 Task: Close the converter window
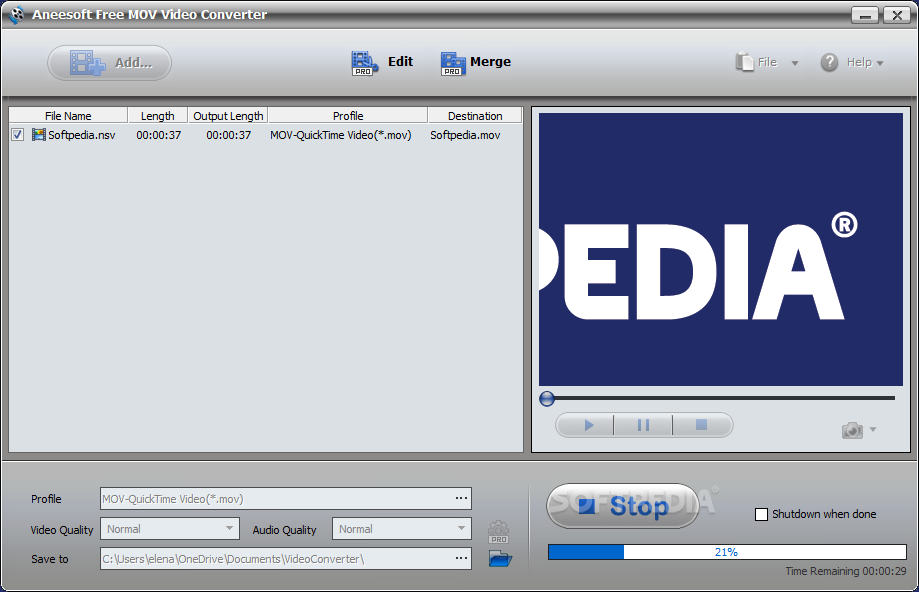click(x=897, y=15)
